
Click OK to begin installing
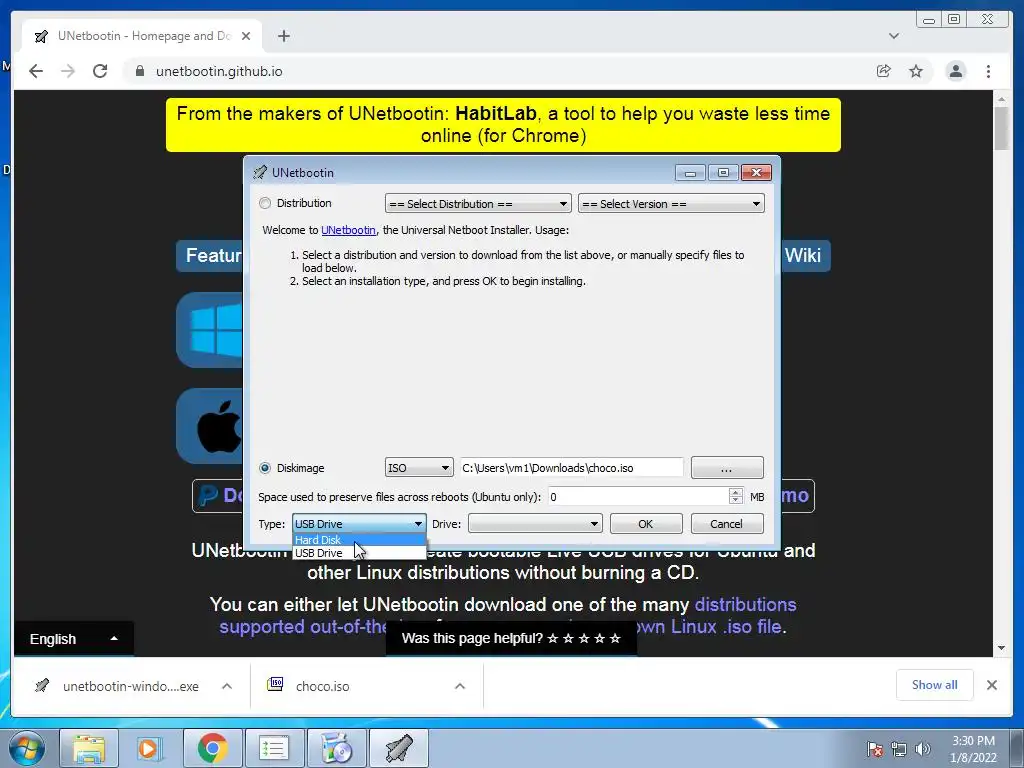coord(645,524)
